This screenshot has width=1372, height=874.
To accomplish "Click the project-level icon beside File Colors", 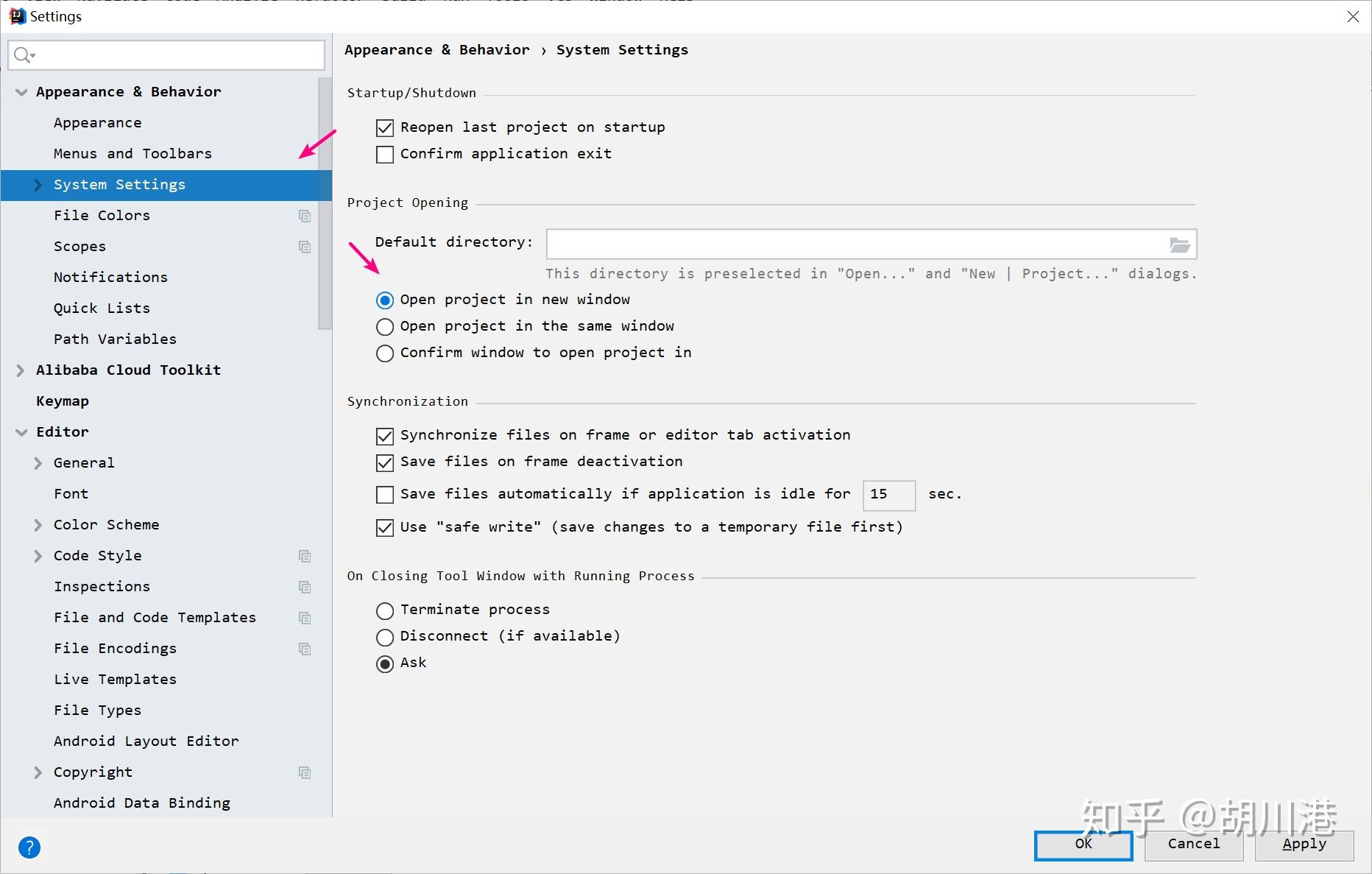I will pos(305,216).
